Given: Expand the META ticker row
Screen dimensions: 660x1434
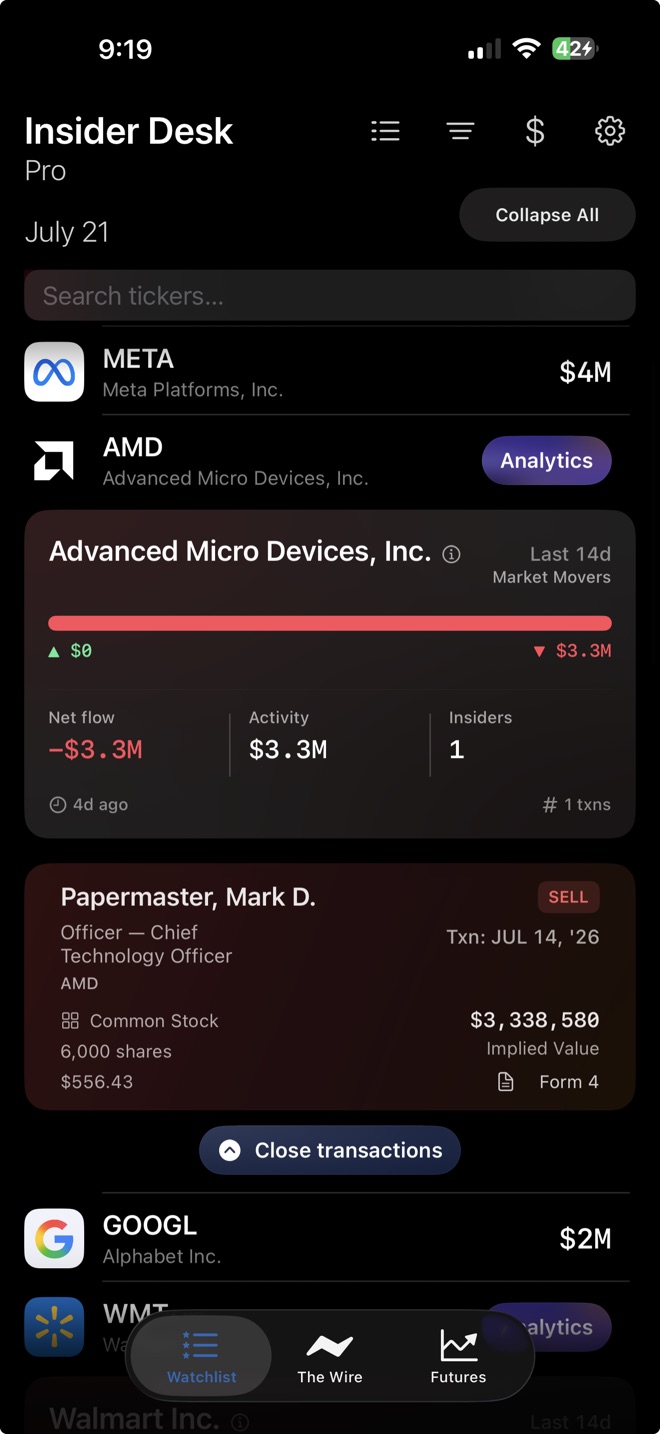Looking at the screenshot, I should pyautogui.click(x=330, y=372).
